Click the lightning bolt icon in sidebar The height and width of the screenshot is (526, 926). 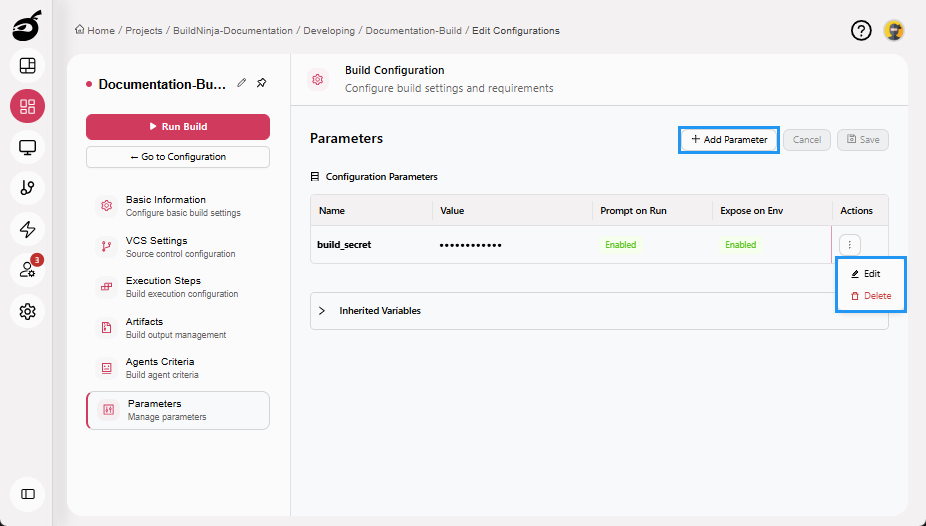[27, 229]
